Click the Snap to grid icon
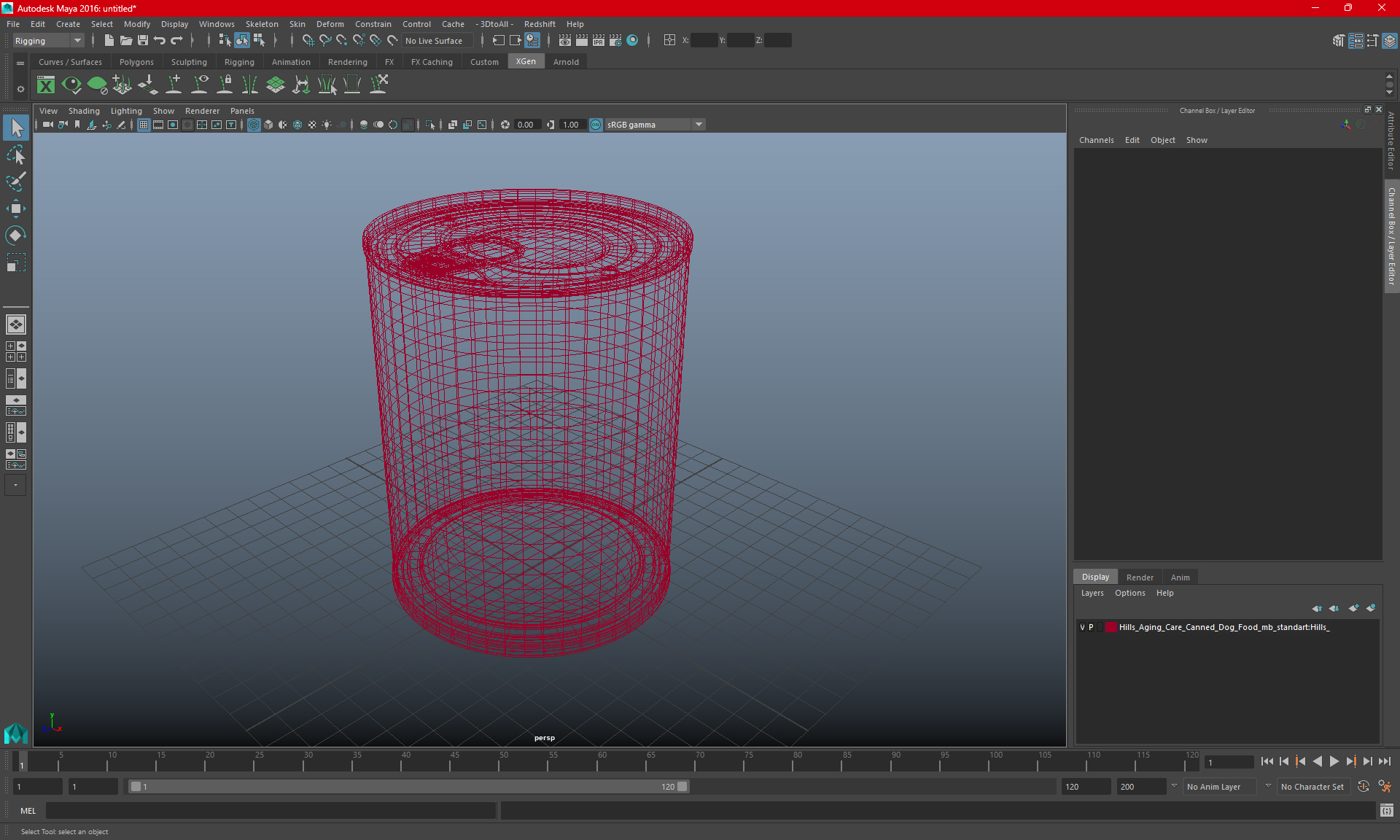Image resolution: width=1400 pixels, height=840 pixels. coord(306,40)
